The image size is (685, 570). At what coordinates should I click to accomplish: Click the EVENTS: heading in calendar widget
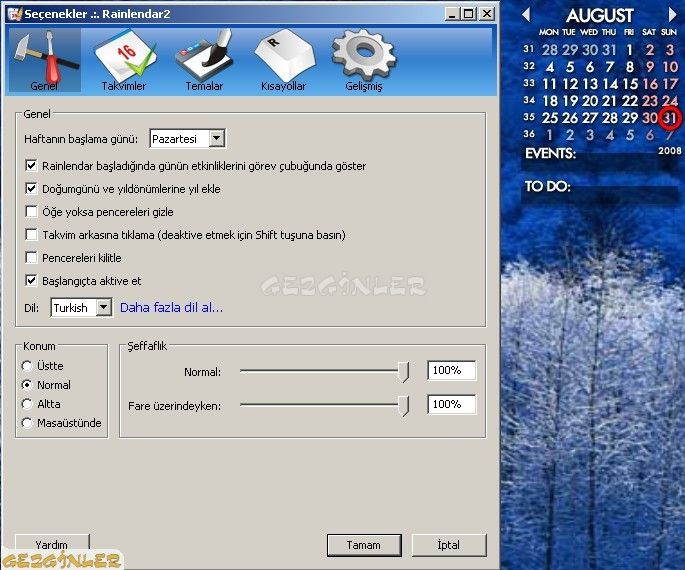[550, 153]
